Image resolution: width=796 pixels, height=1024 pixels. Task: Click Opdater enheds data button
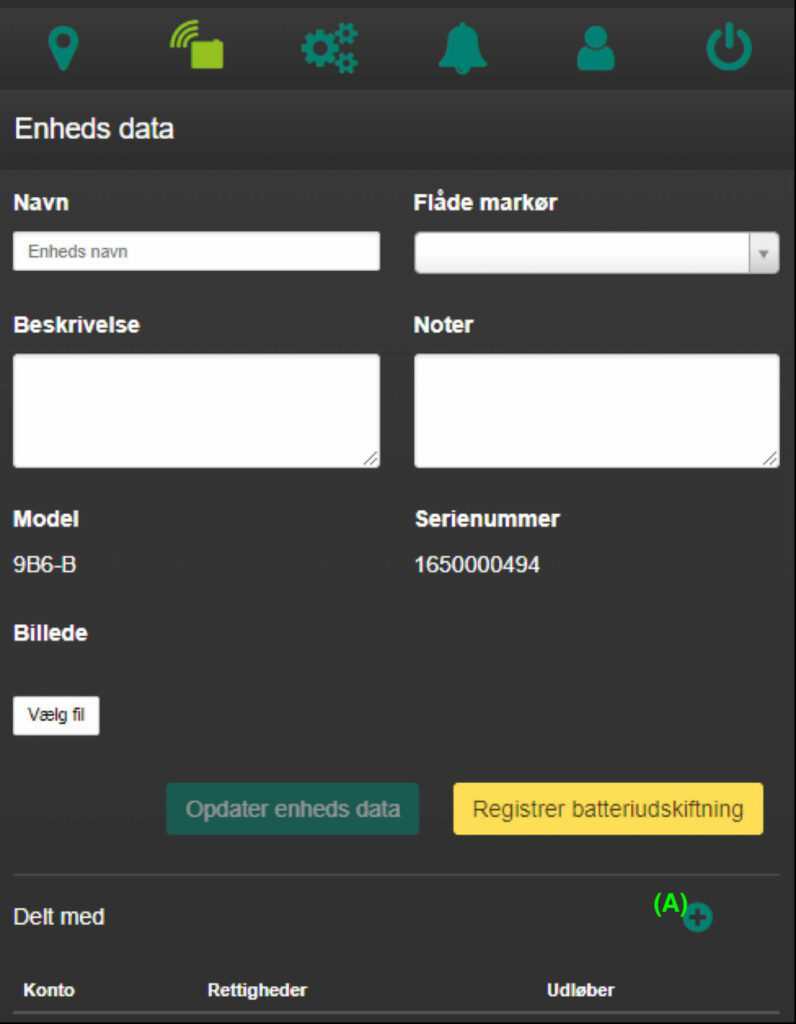coord(293,808)
